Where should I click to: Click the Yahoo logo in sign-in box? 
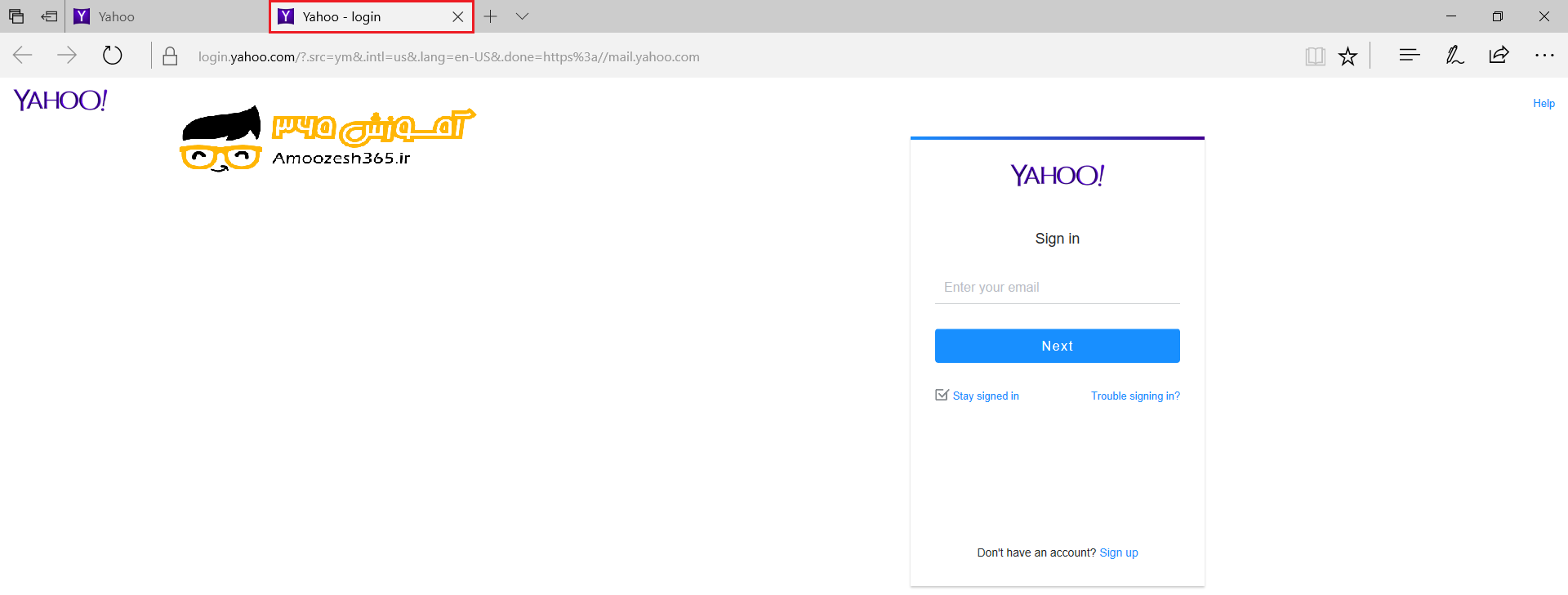coord(1058,175)
